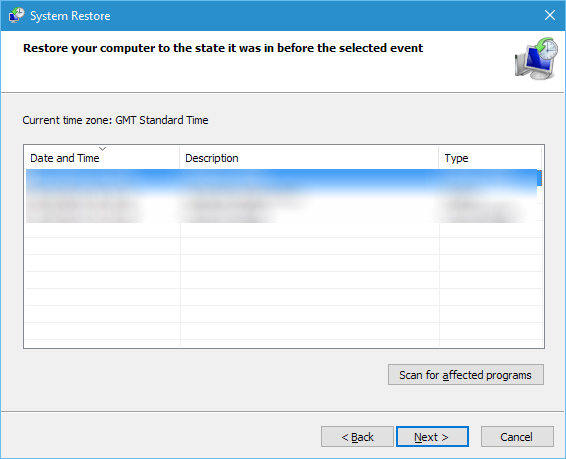Click the System Restore title bar icon

click(17, 16)
